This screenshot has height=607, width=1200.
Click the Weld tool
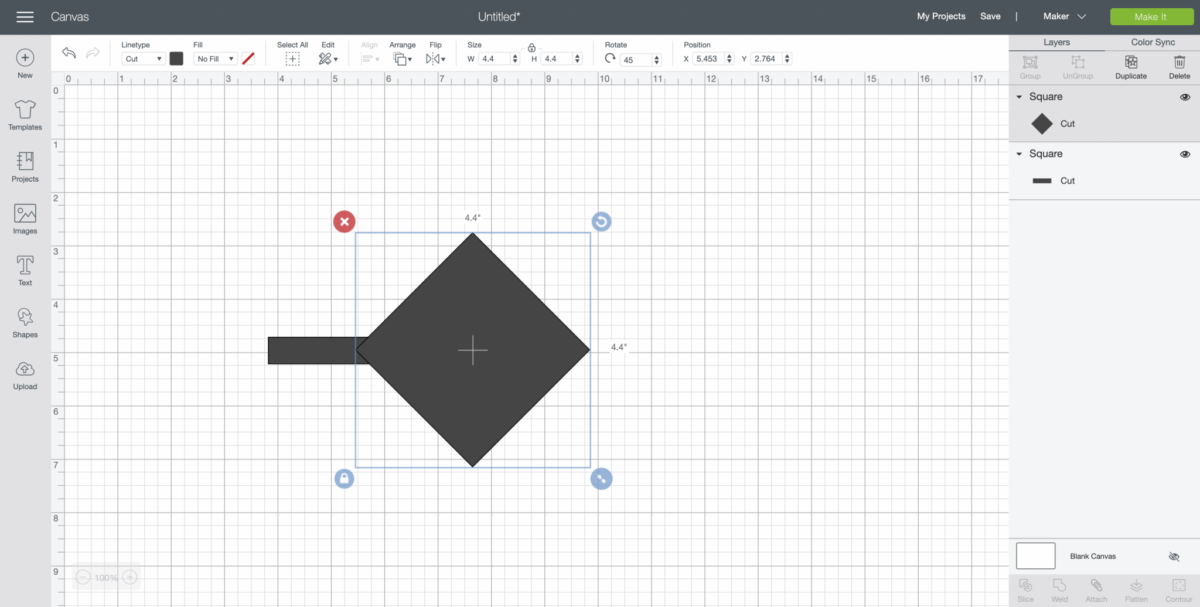pos(1060,590)
